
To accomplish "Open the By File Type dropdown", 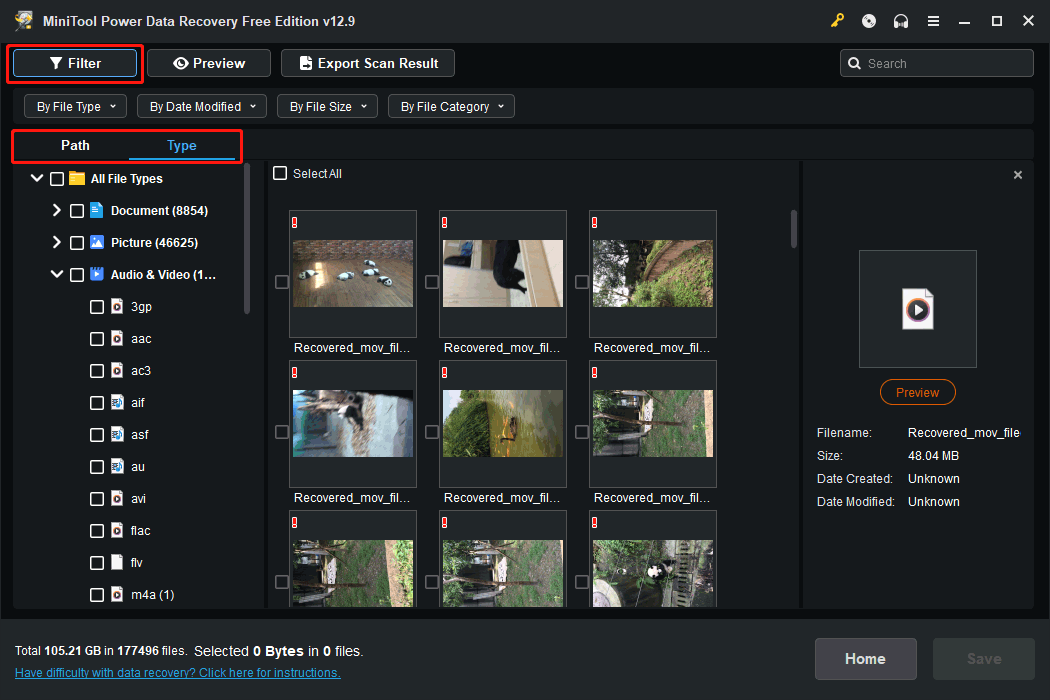I will pyautogui.click(x=76, y=107).
